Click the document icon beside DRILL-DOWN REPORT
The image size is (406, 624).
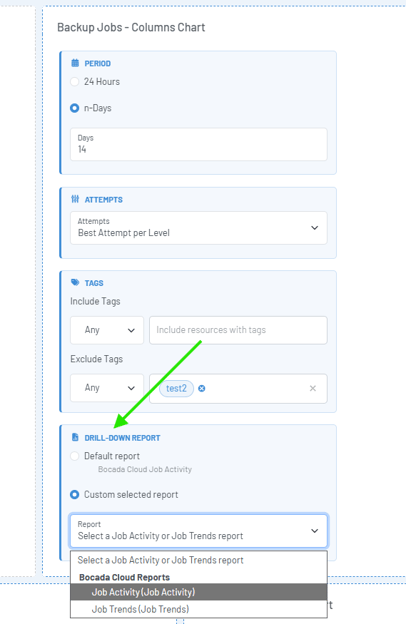(x=75, y=437)
